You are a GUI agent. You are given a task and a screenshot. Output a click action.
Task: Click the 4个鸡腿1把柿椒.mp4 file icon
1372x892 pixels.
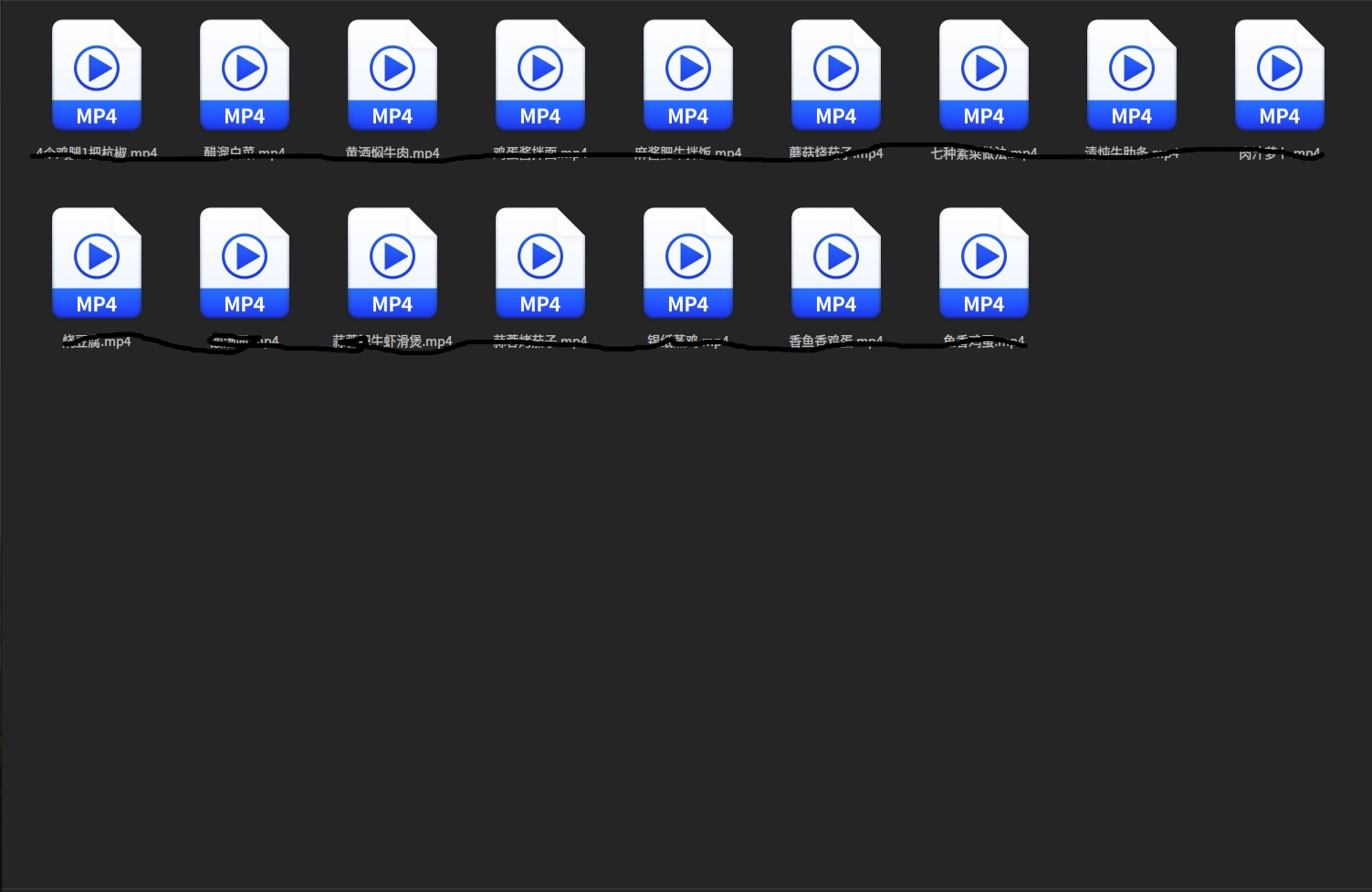click(x=97, y=75)
